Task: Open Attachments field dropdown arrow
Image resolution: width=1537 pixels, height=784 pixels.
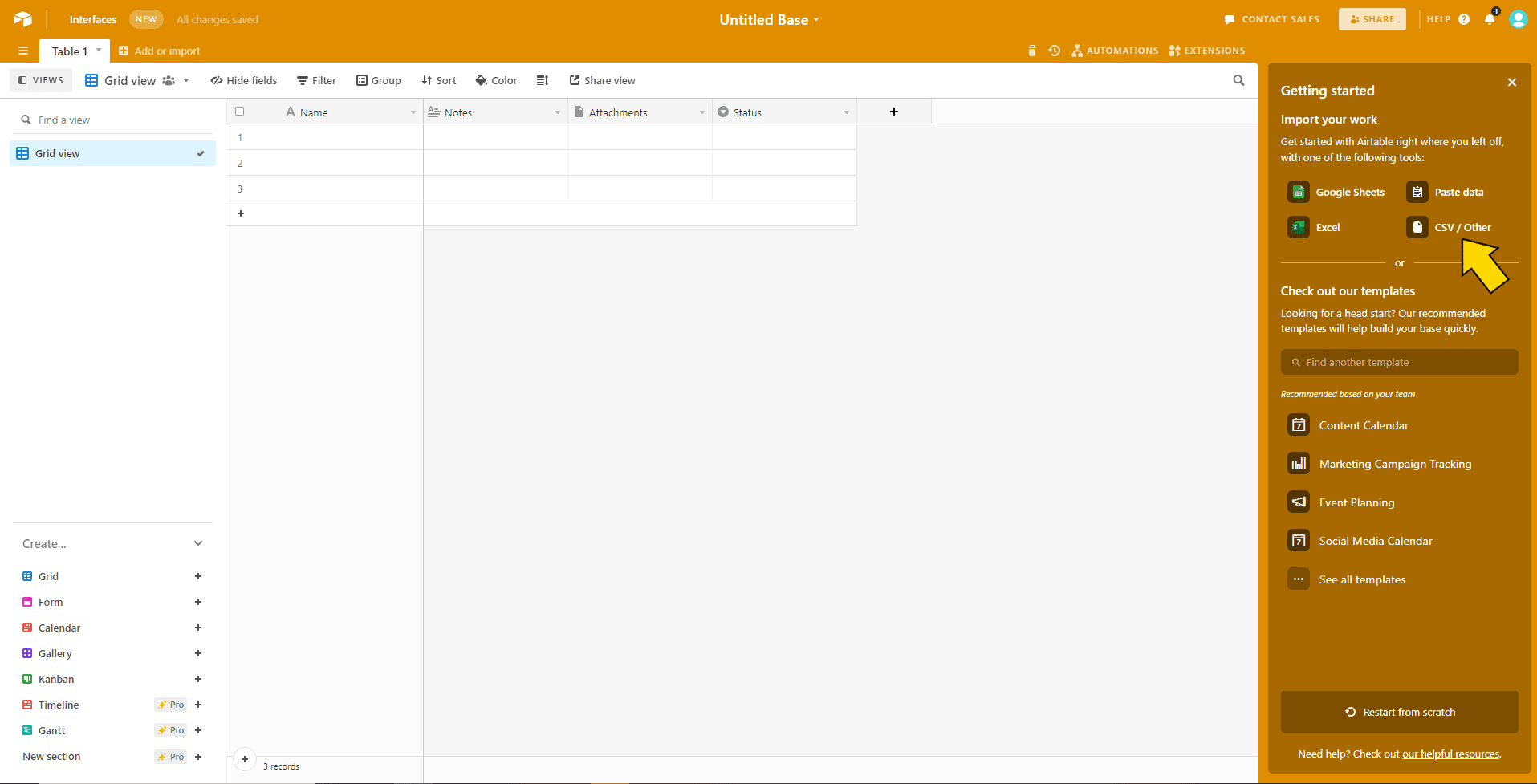Action: tap(702, 112)
